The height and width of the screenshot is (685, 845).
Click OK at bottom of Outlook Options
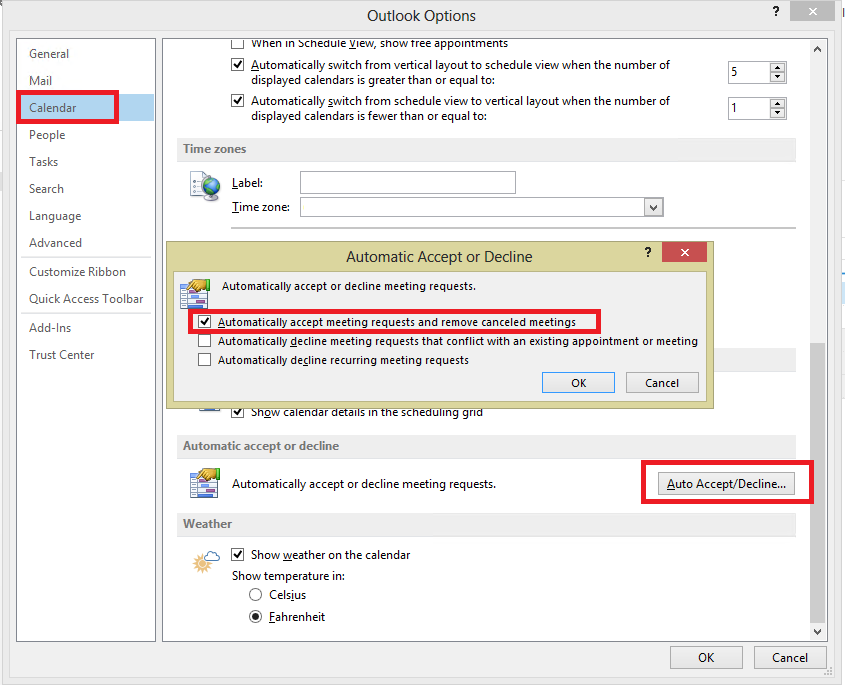[706, 658]
